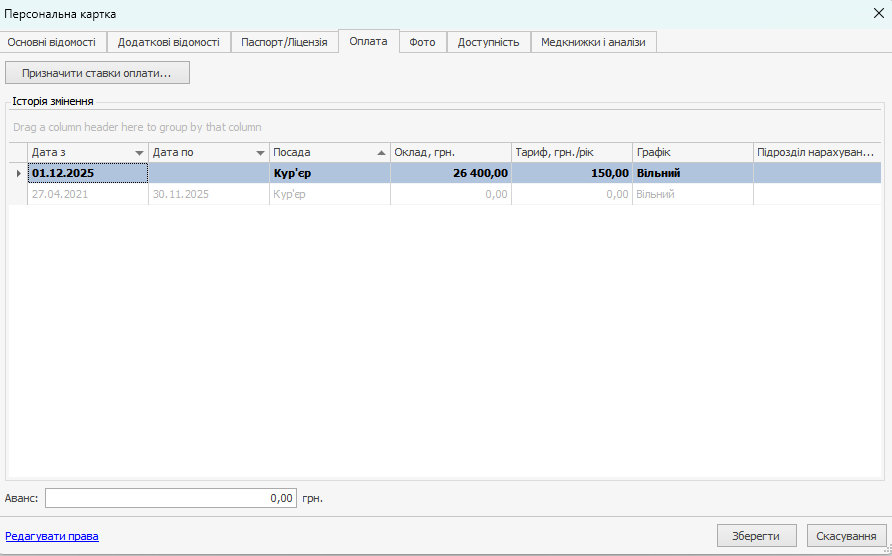The image size is (892, 556).
Task: Close the Персональна картка window
Action: coord(877,14)
